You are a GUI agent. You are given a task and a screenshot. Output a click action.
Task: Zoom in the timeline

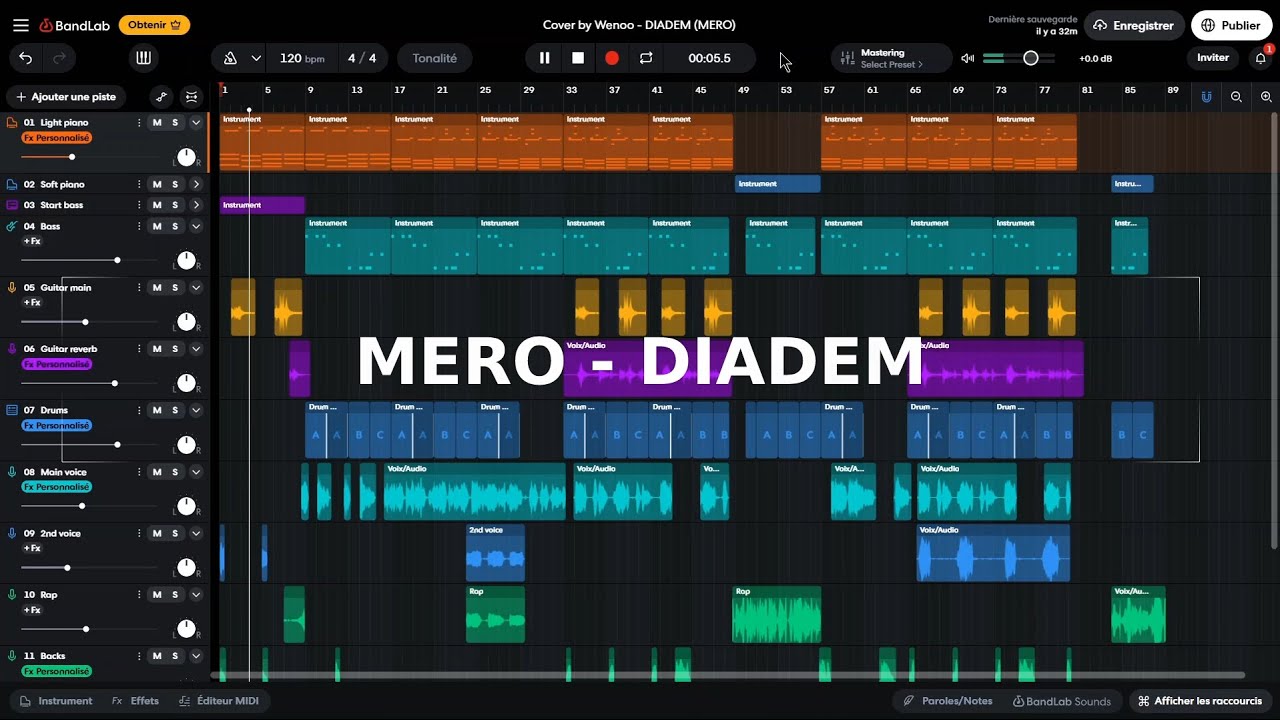[x=1266, y=97]
